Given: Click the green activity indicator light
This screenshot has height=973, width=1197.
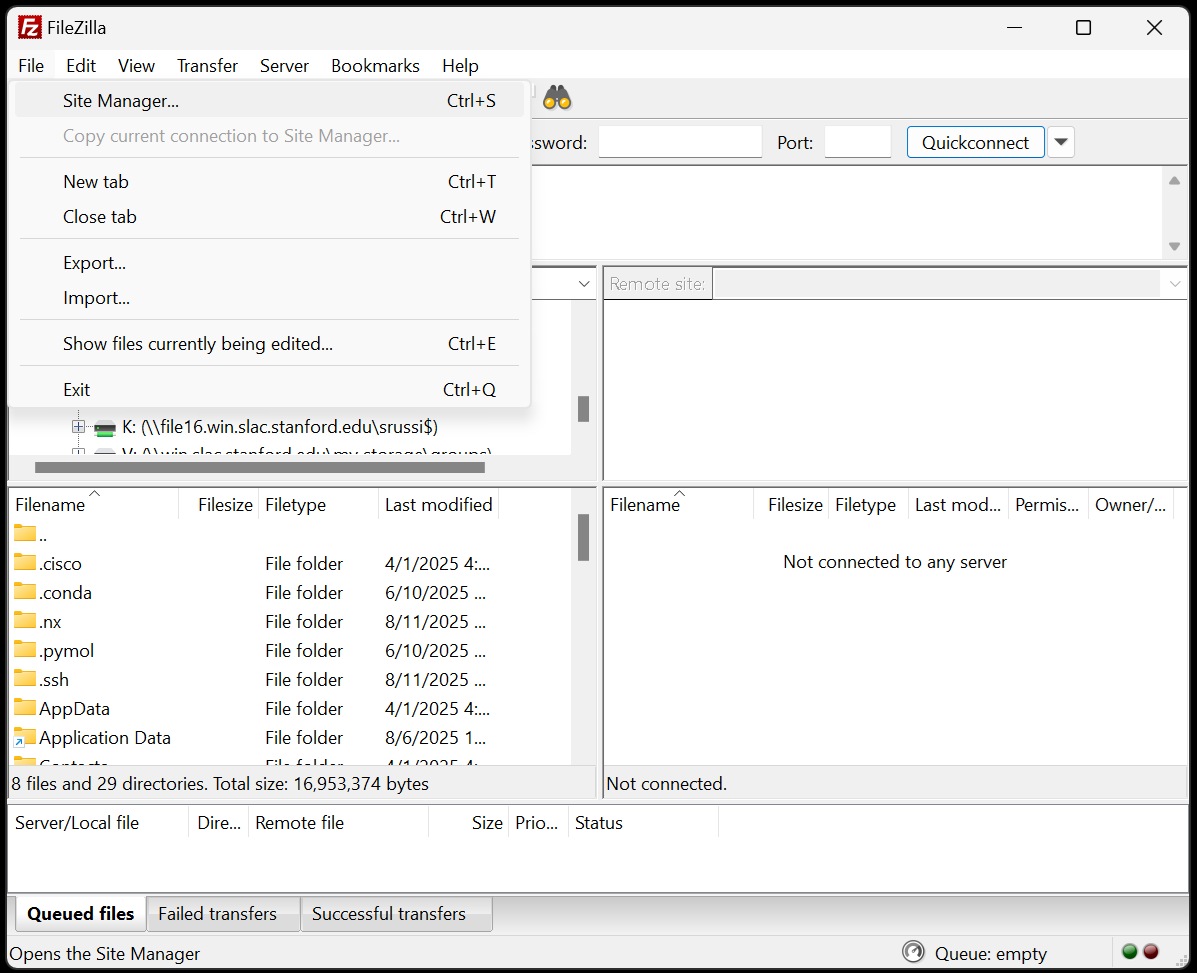Looking at the screenshot, I should [x=1130, y=951].
